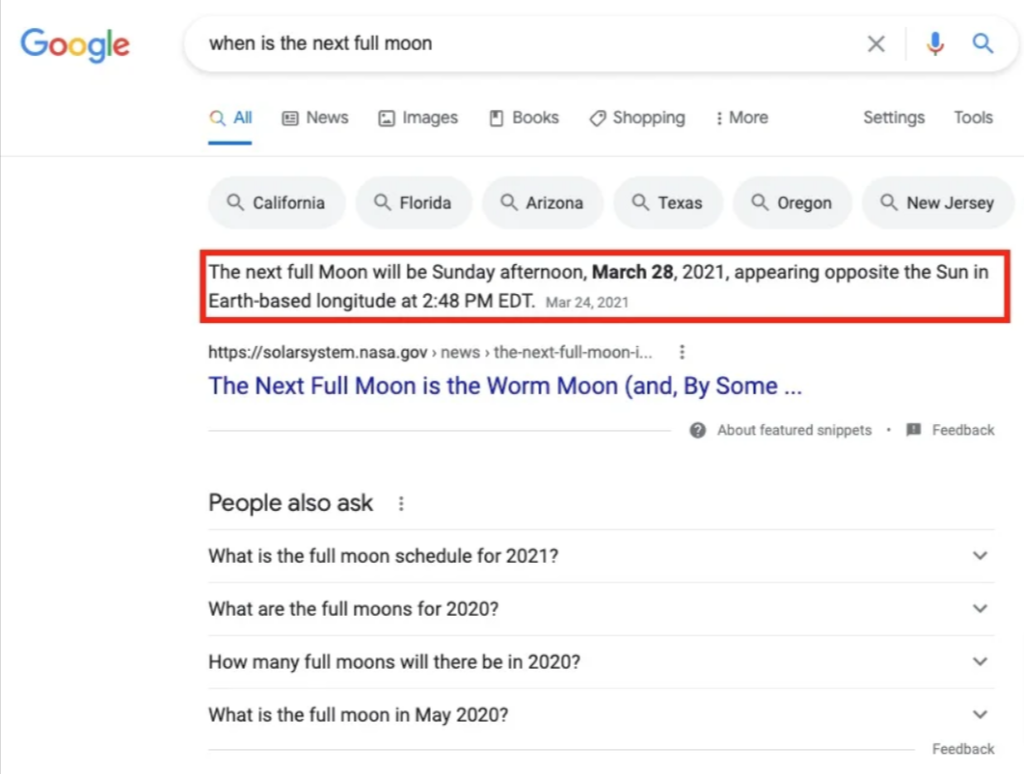This screenshot has height=774, width=1024.
Task: Open the Shopping tab
Action: (x=637, y=118)
